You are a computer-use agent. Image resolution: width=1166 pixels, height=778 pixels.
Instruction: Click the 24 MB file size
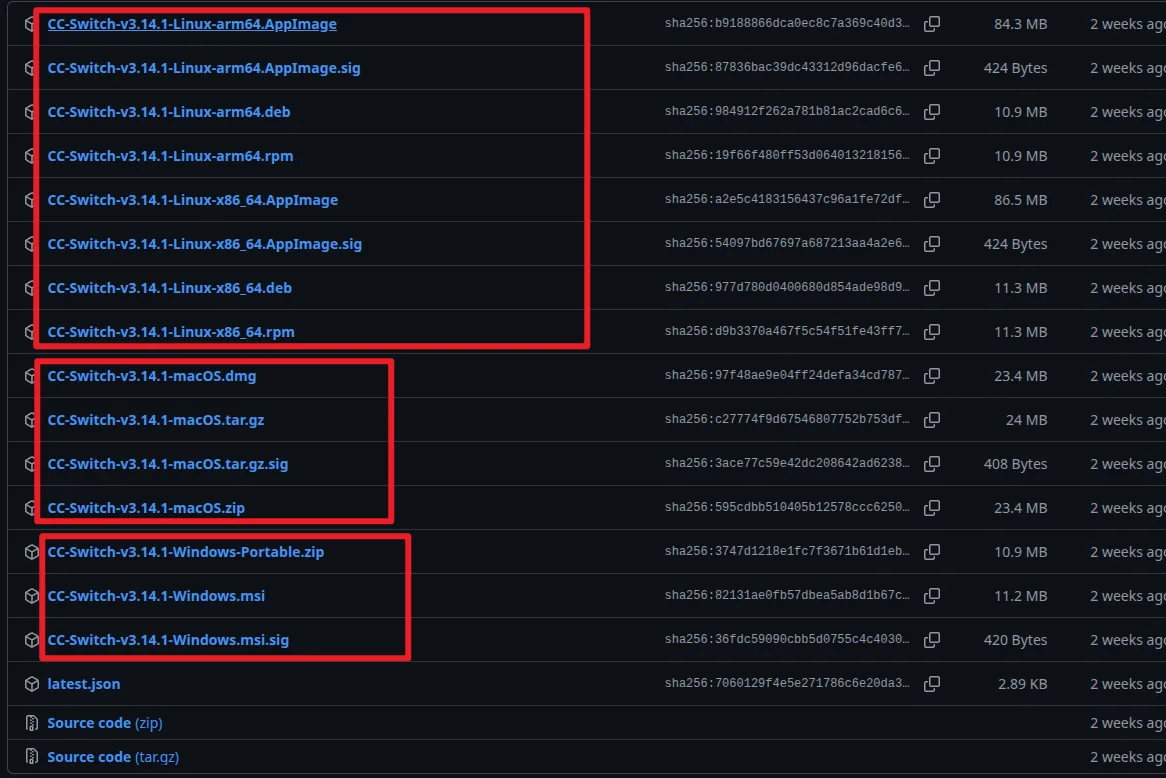(1026, 419)
